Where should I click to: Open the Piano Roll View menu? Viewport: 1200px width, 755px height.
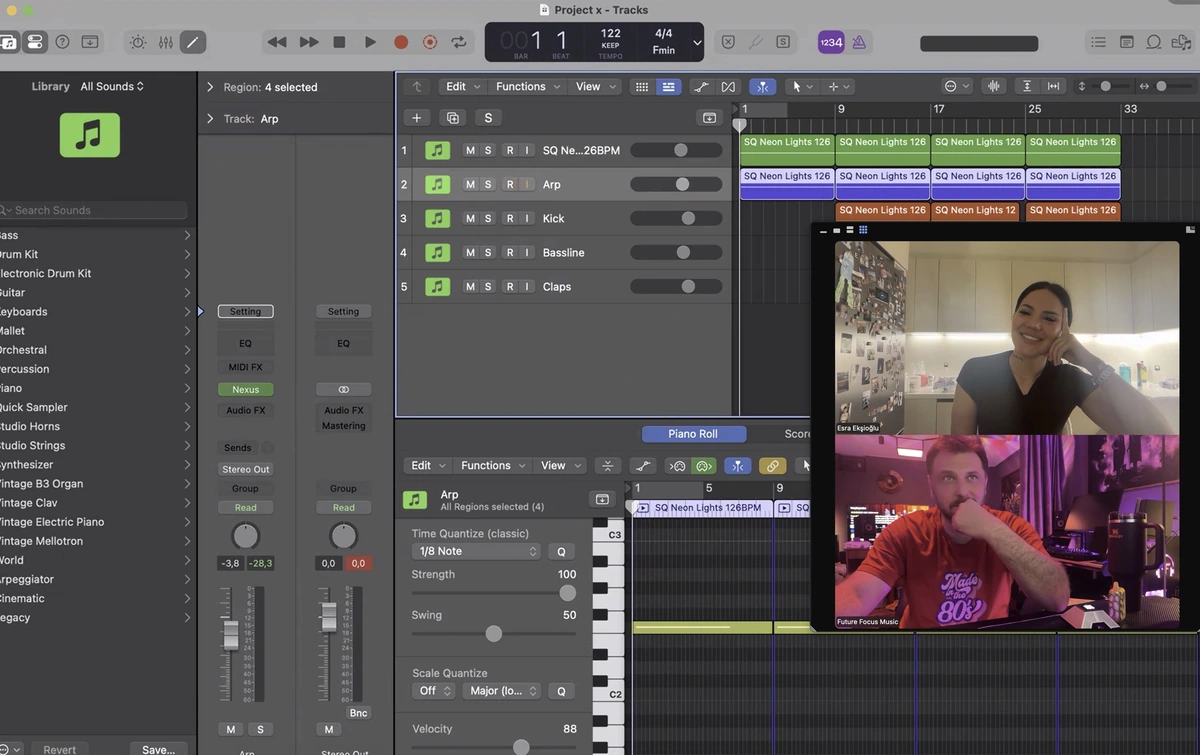coord(559,465)
